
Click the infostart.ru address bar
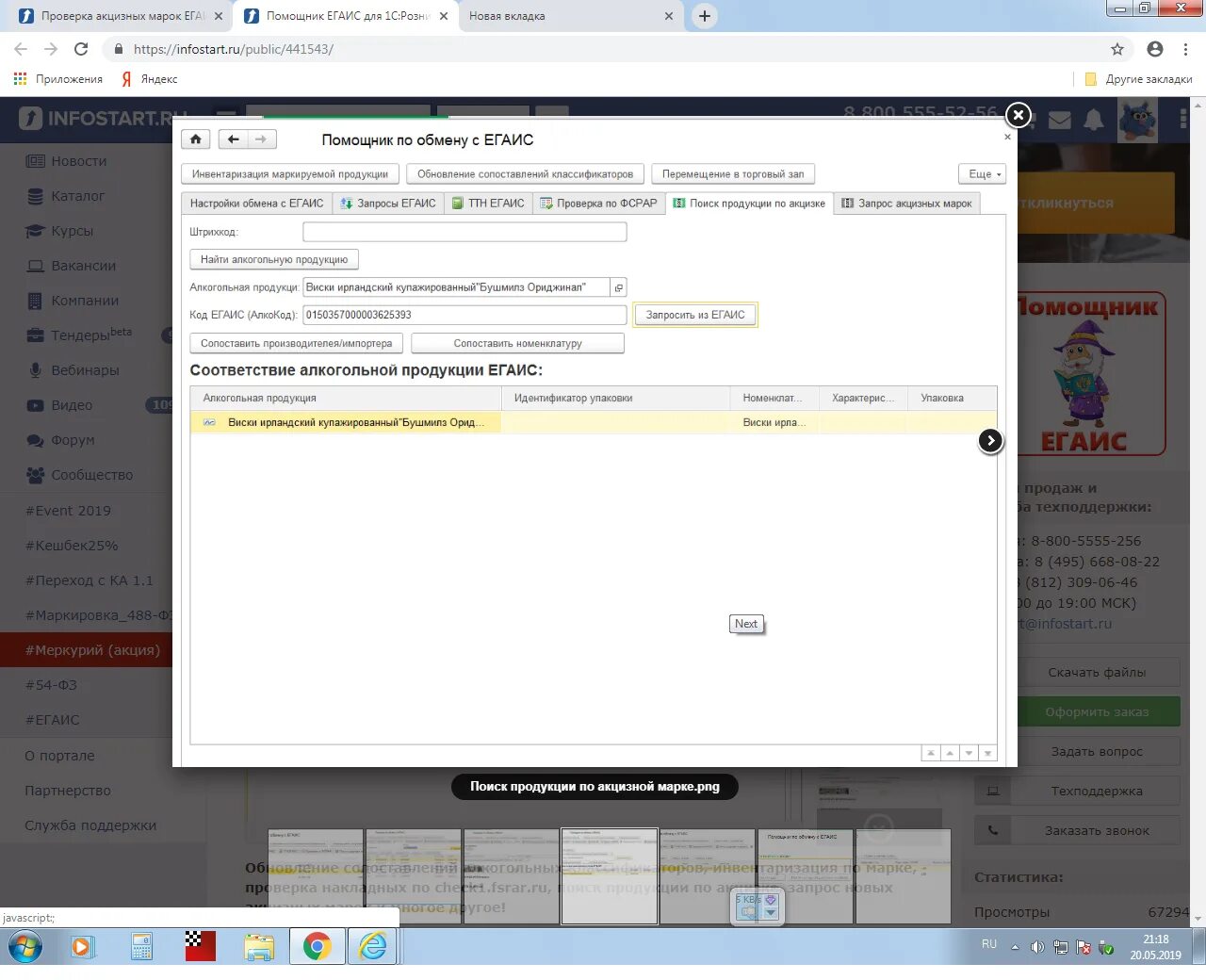click(603, 49)
